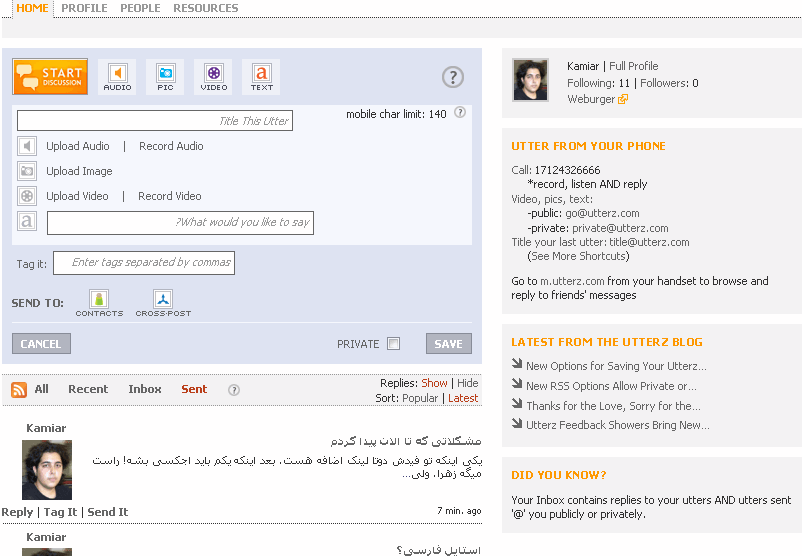Image resolution: width=802 pixels, height=556 pixels.
Task: Open the m.utterz.com link
Action: point(572,281)
